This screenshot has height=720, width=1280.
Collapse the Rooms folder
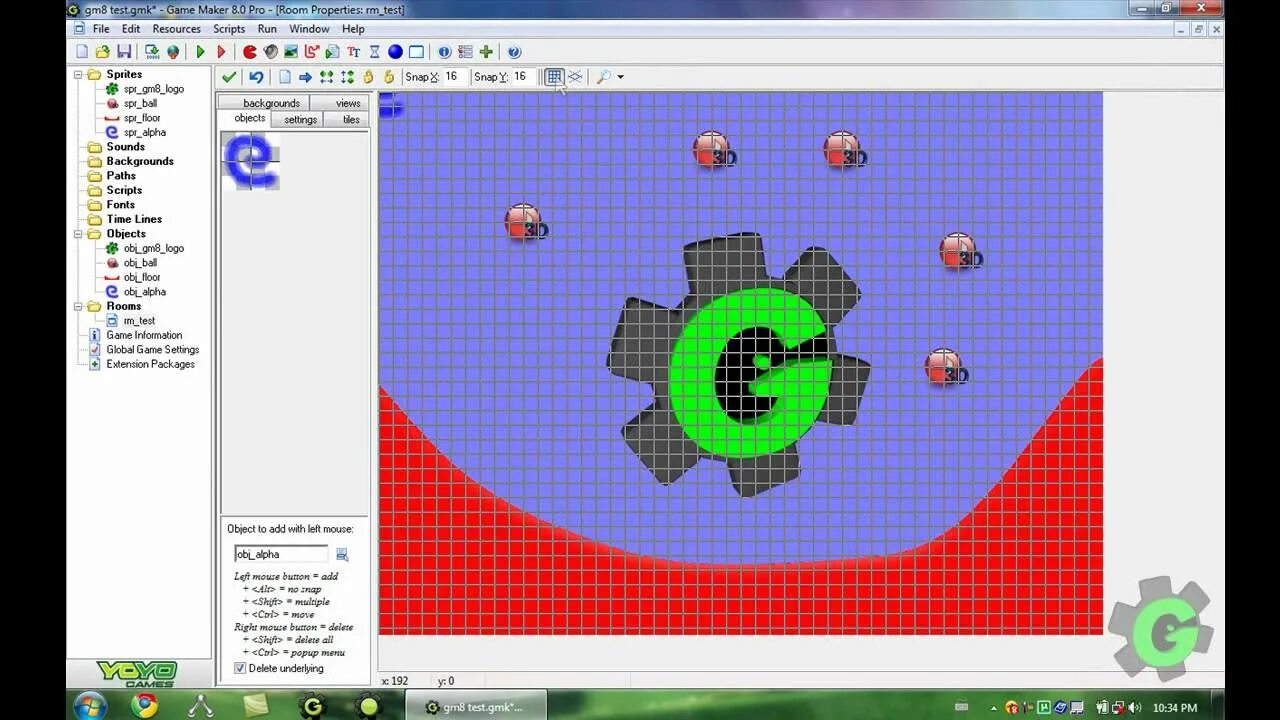[79, 306]
